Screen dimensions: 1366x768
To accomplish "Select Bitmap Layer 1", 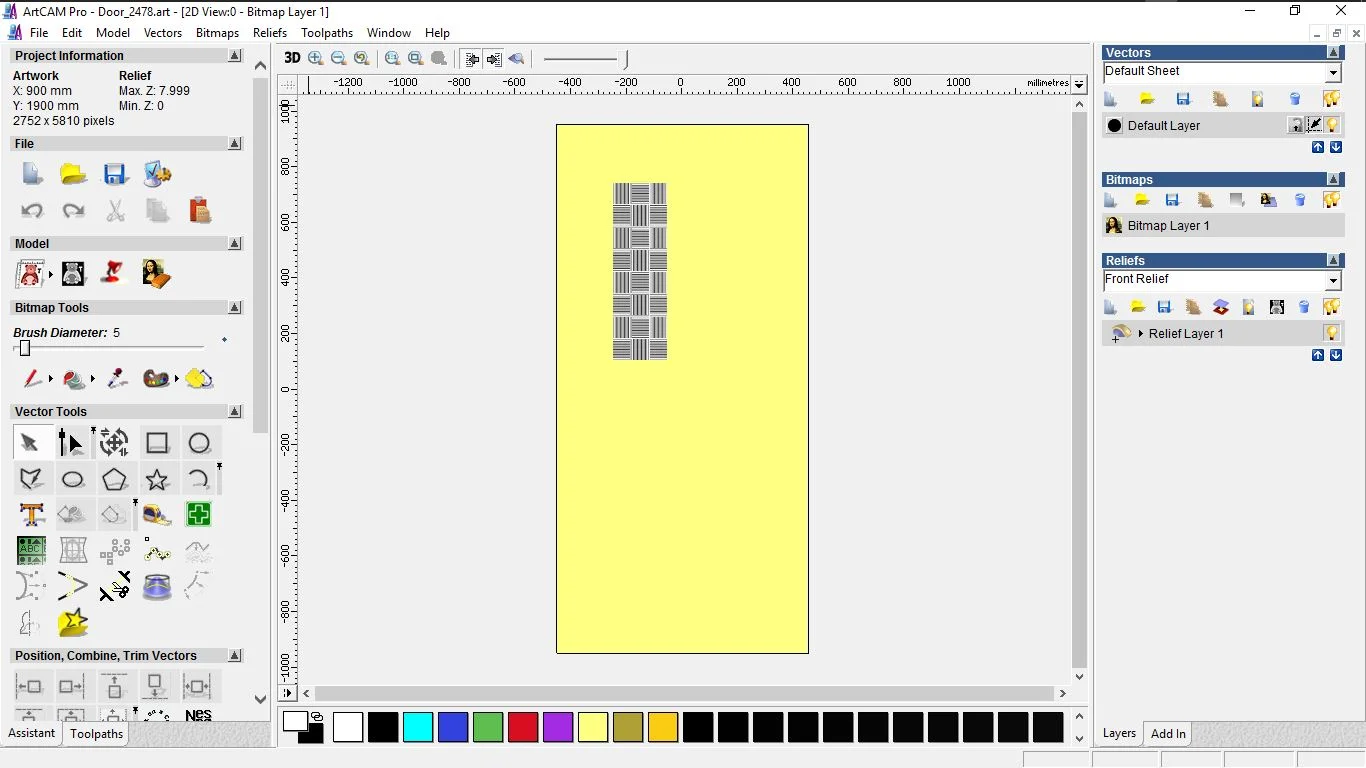I will pyautogui.click(x=1168, y=226).
